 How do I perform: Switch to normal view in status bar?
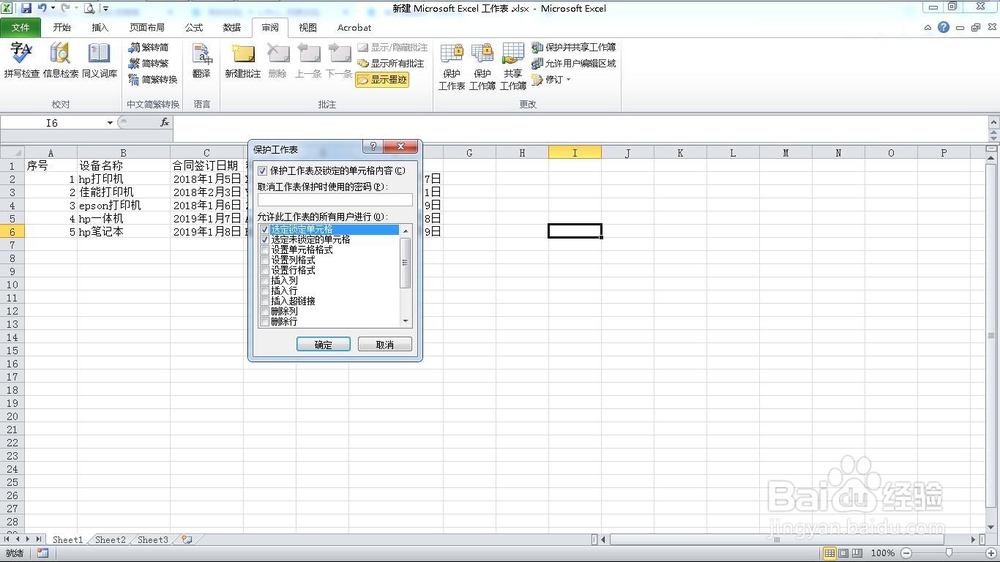coord(829,552)
